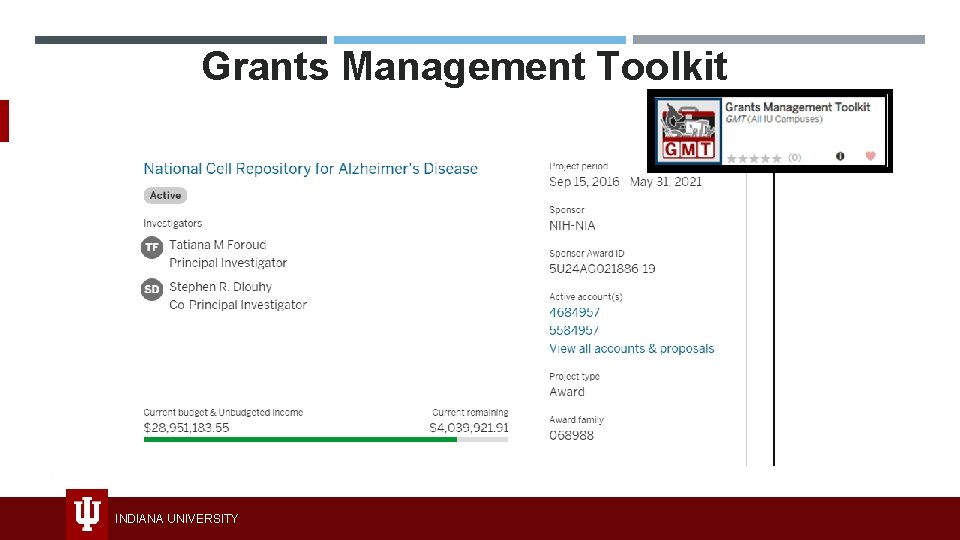The height and width of the screenshot is (540, 960).
Task: Click the GMT (All IU Campuses) subtitle
Action: tap(774, 119)
